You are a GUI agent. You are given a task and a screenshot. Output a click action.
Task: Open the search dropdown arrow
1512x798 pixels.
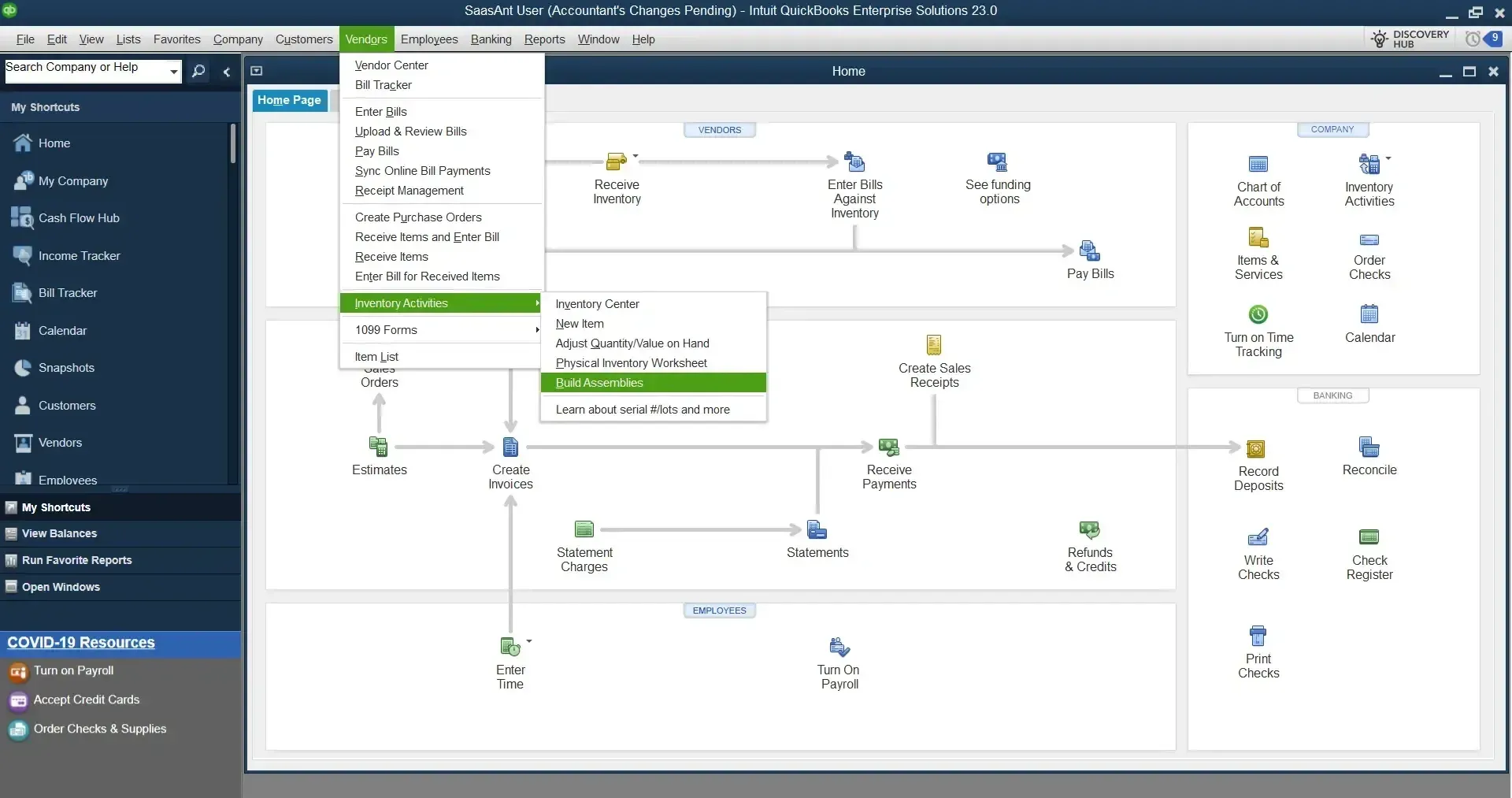(x=175, y=71)
